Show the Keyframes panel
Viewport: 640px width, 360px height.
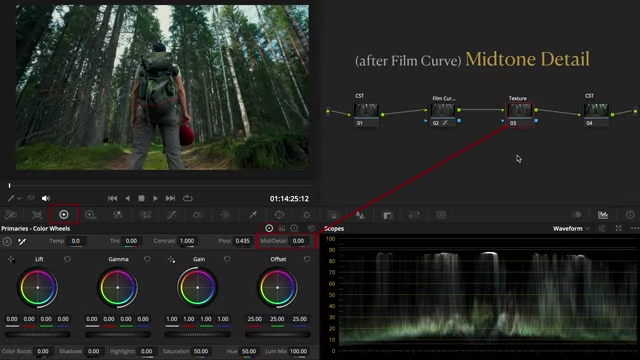pyautogui.click(x=576, y=215)
